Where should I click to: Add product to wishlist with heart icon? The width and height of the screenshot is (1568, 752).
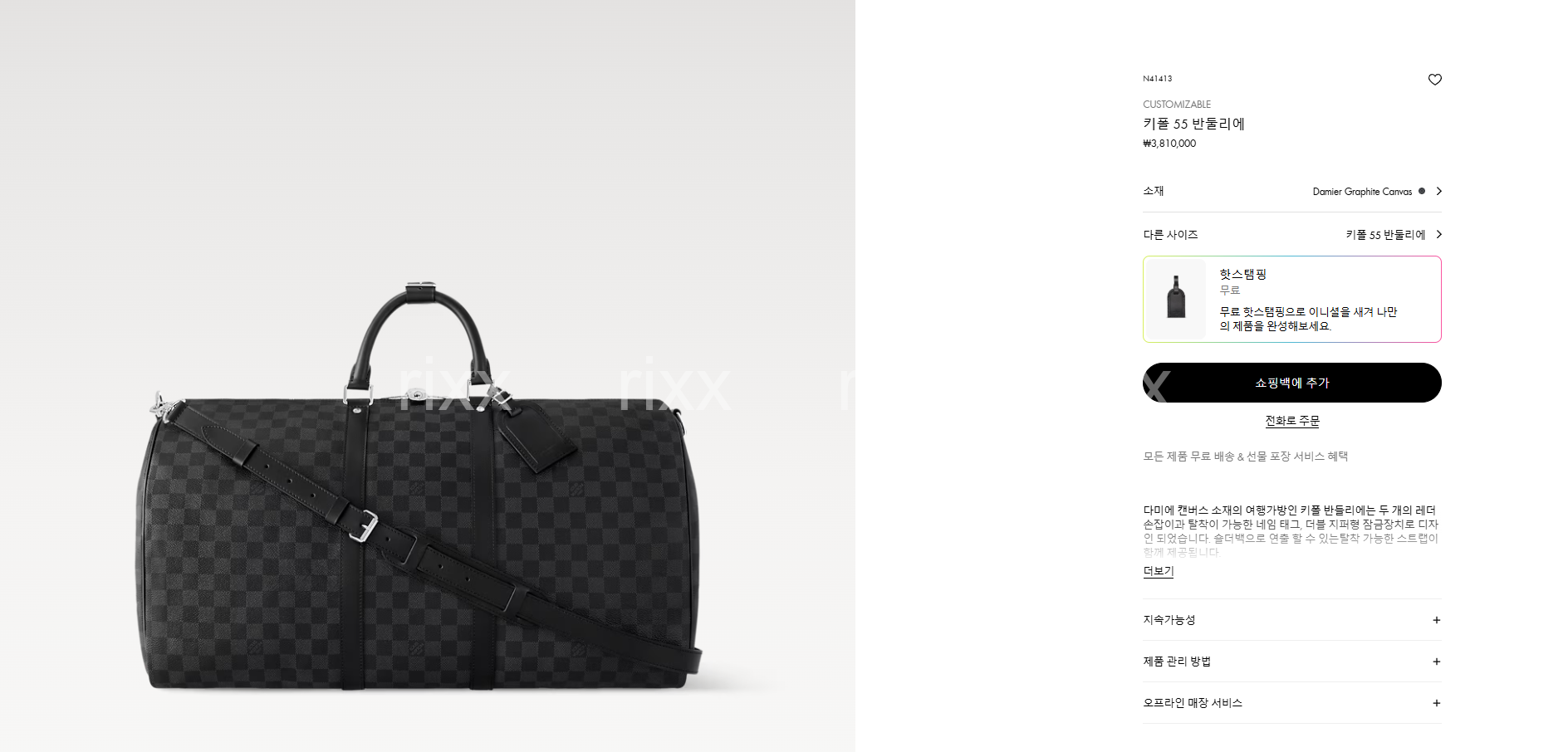[x=1434, y=80]
